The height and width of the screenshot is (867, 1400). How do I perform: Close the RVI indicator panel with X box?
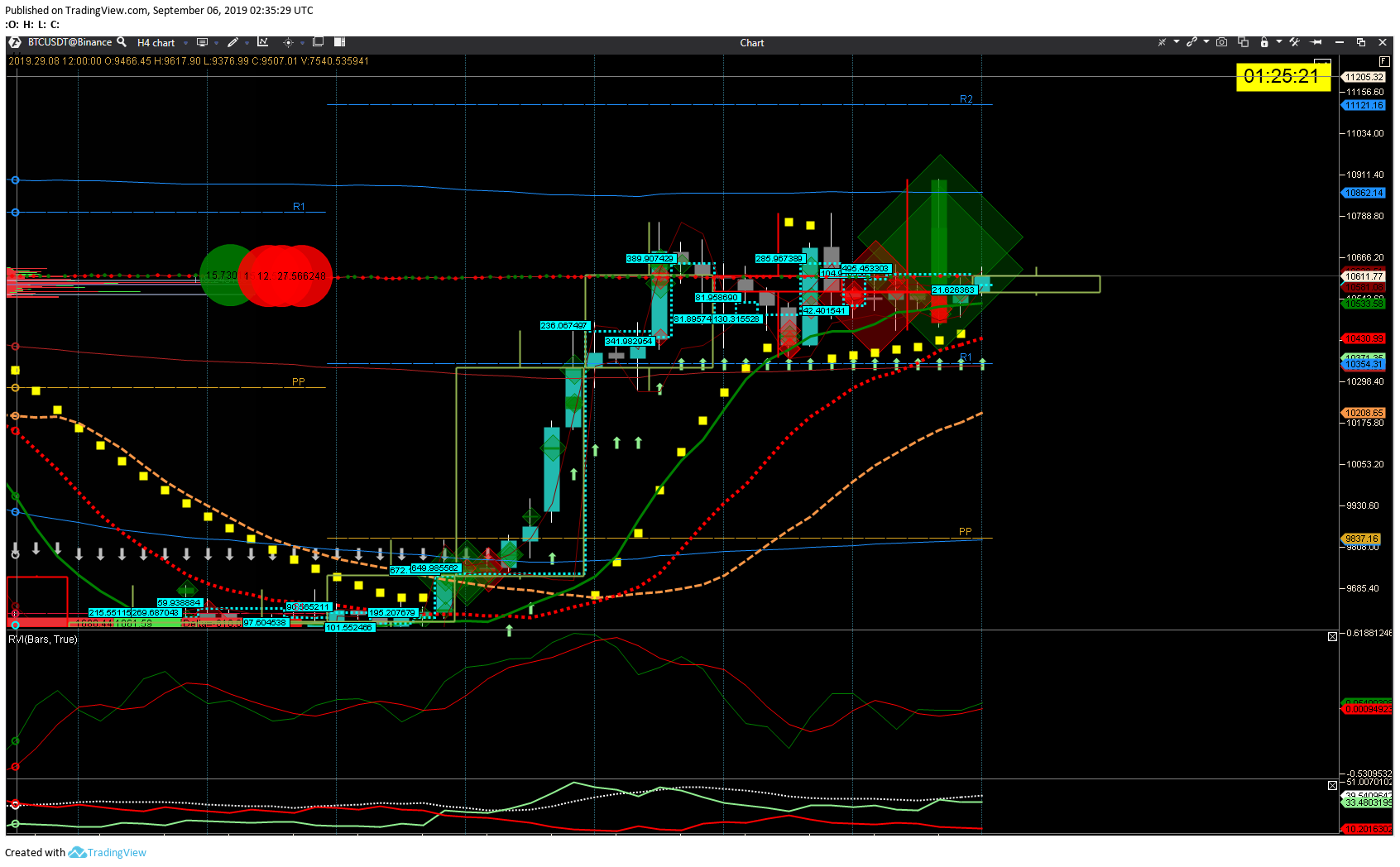(x=1332, y=636)
